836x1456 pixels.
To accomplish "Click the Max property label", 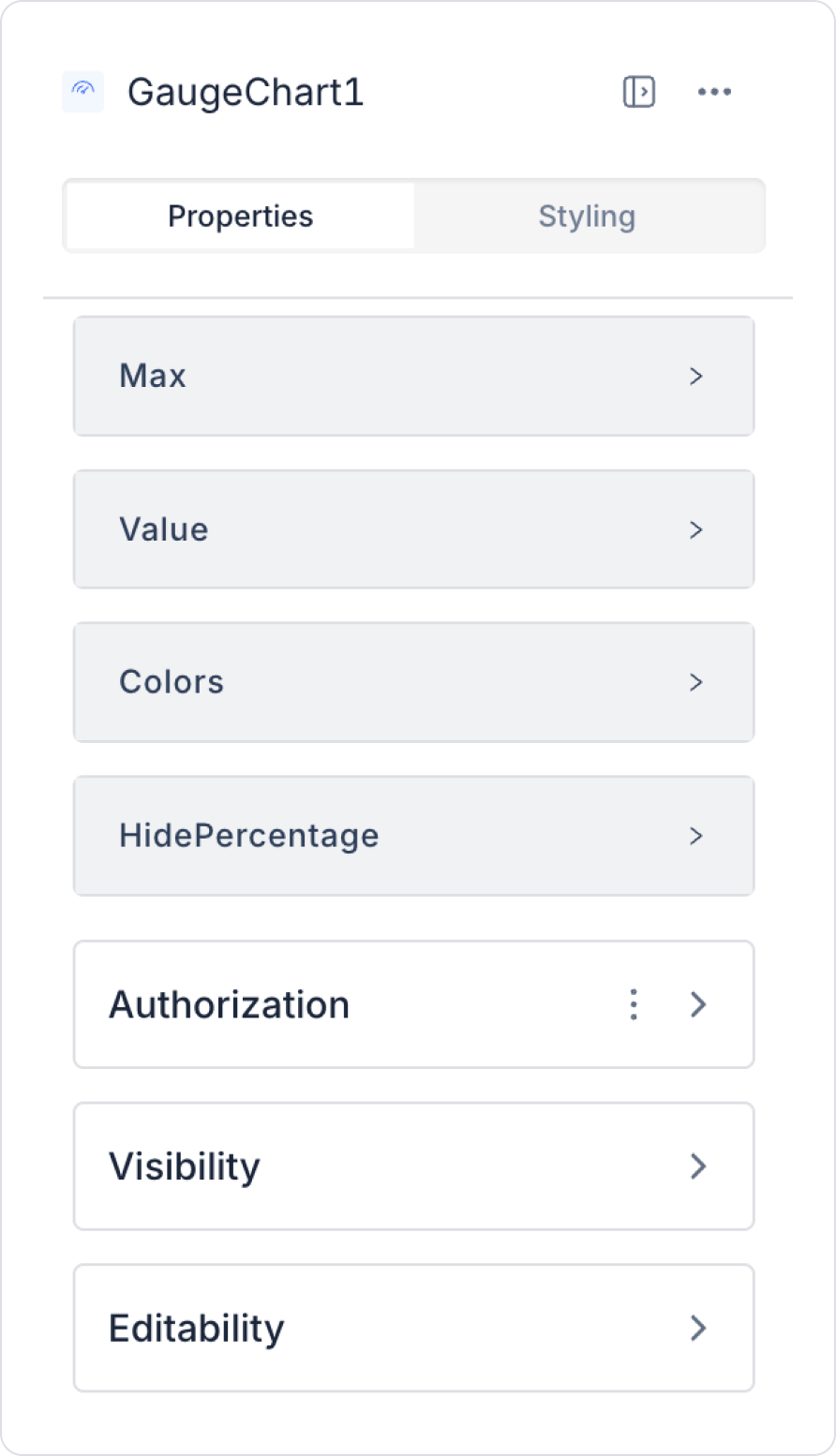I will coord(153,376).
